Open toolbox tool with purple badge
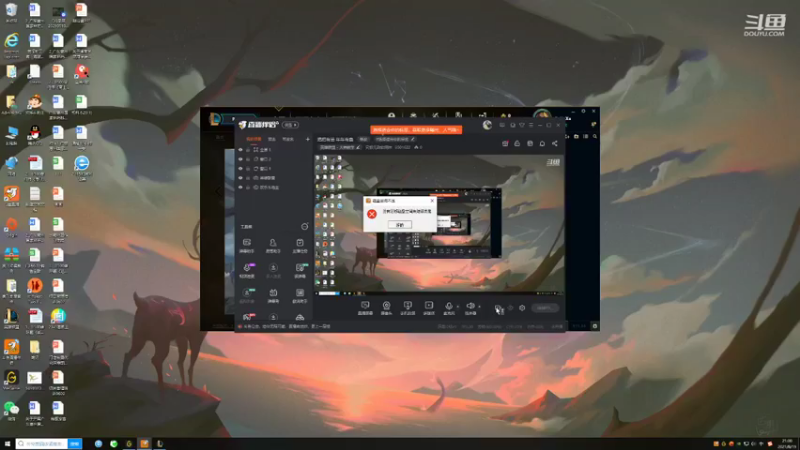The width and height of the screenshot is (800, 450). coord(247,270)
